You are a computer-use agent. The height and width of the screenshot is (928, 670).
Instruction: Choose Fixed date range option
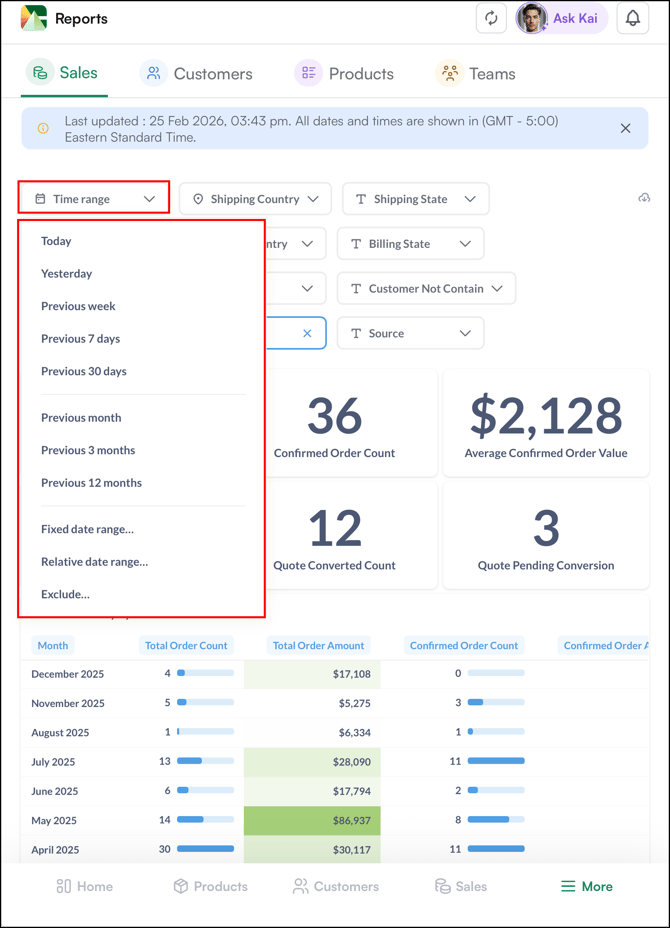click(x=87, y=529)
